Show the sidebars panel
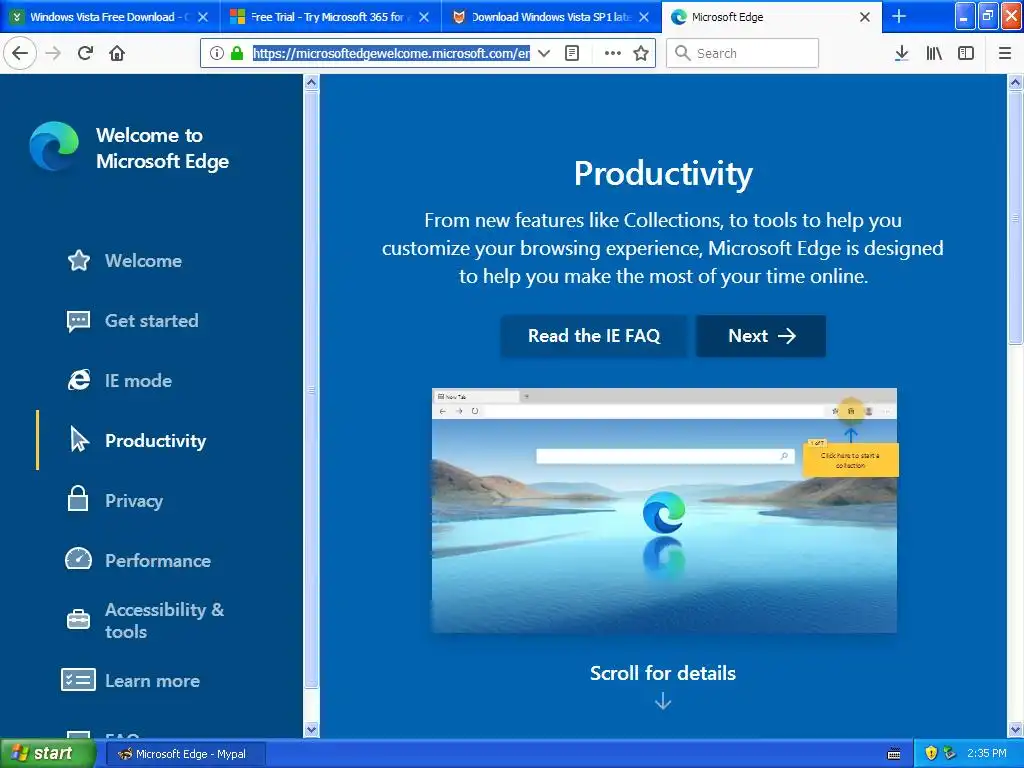The image size is (1024, 768). click(966, 53)
